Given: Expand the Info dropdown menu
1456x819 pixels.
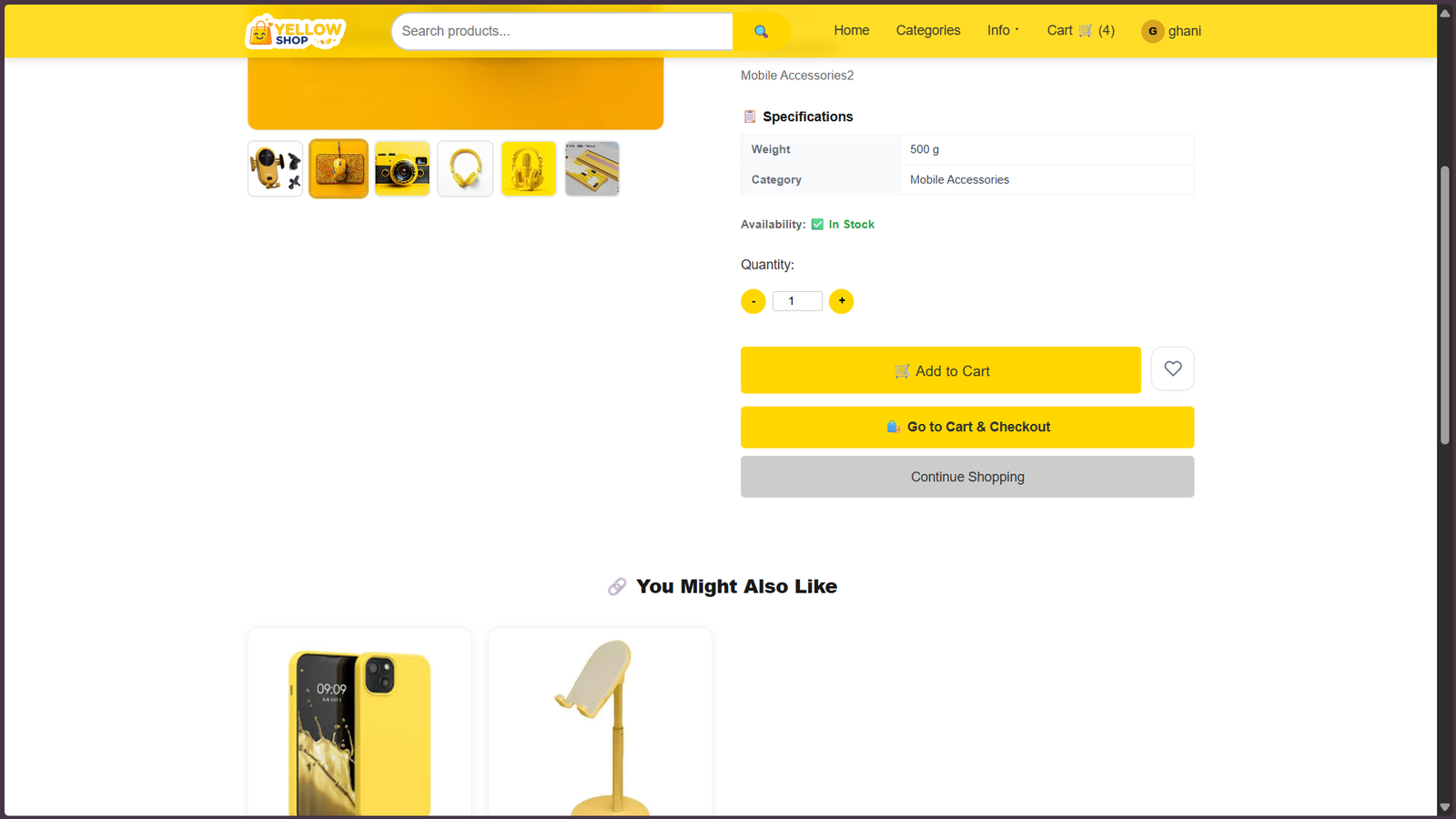Looking at the screenshot, I should tap(1003, 31).
